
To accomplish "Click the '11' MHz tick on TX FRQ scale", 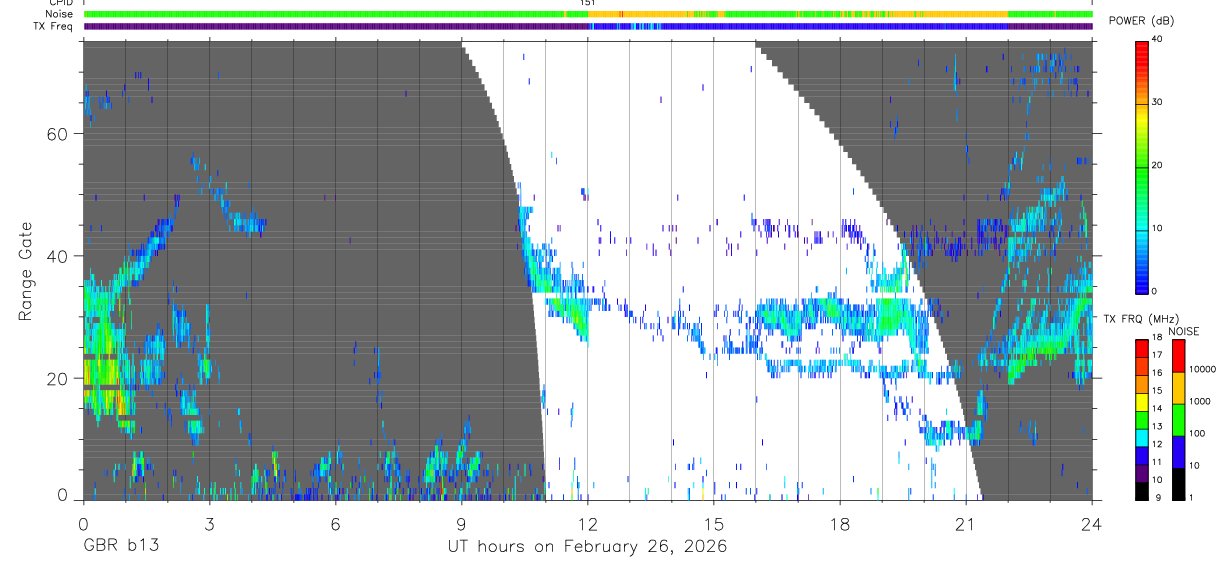I will (x=1156, y=462).
